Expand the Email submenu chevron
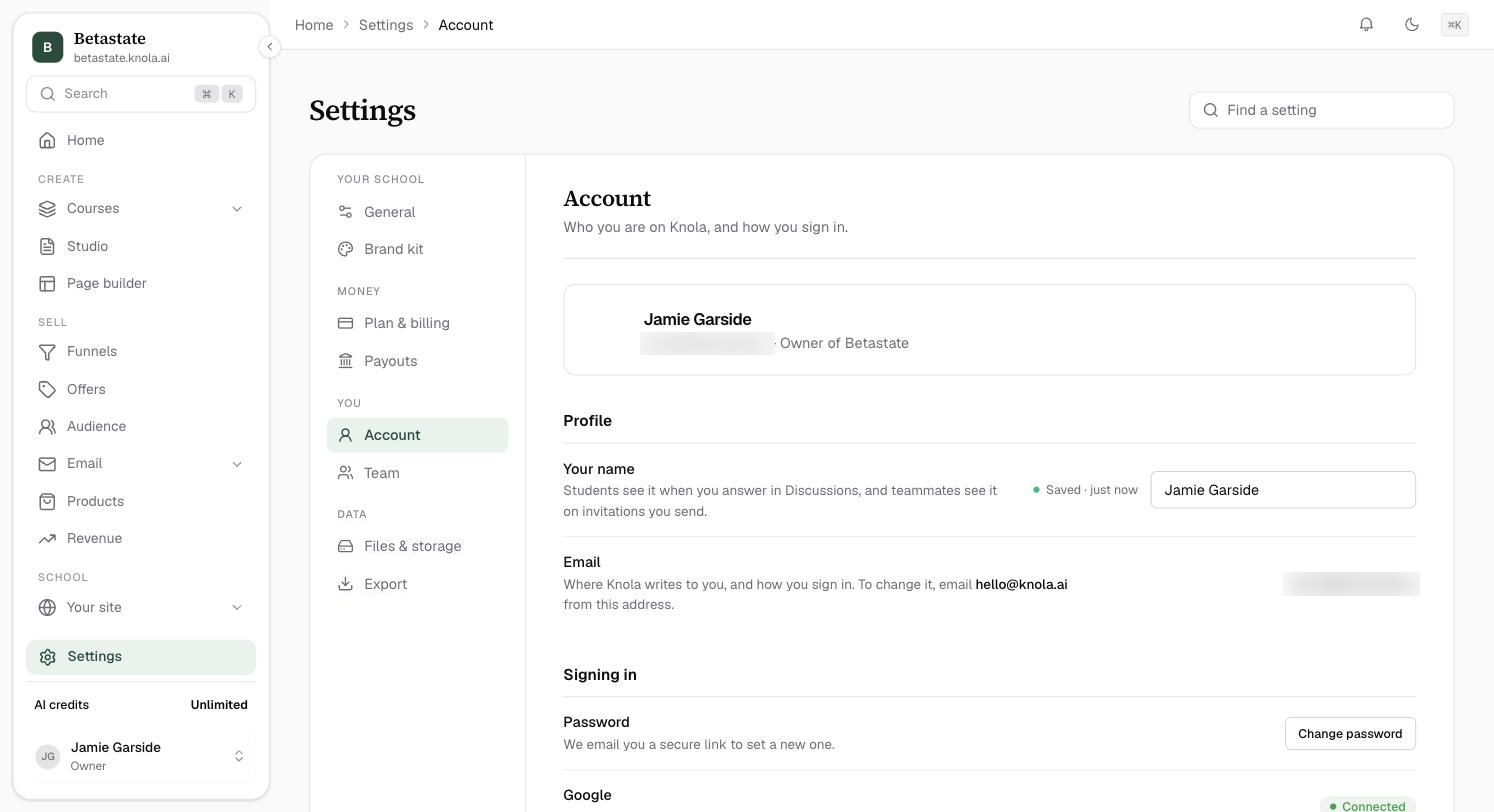 click(237, 463)
